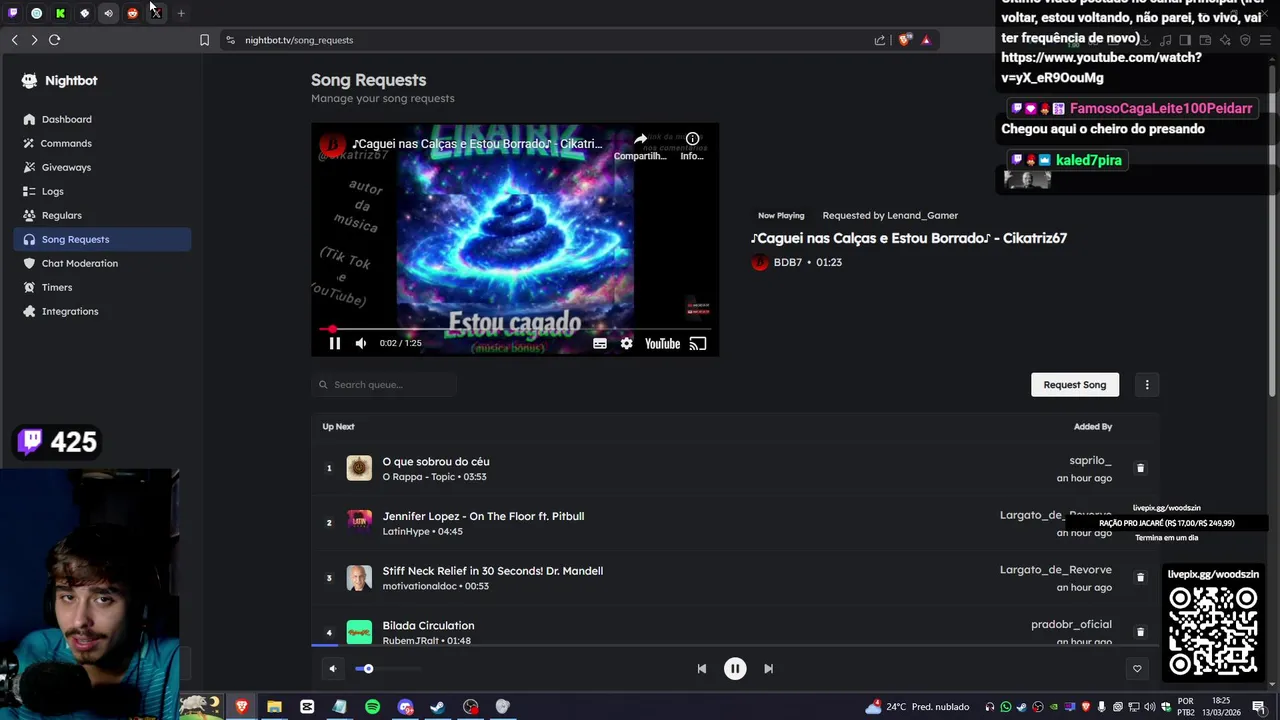Open a new browser tab
The width and height of the screenshot is (1280, 720).
pos(181,13)
